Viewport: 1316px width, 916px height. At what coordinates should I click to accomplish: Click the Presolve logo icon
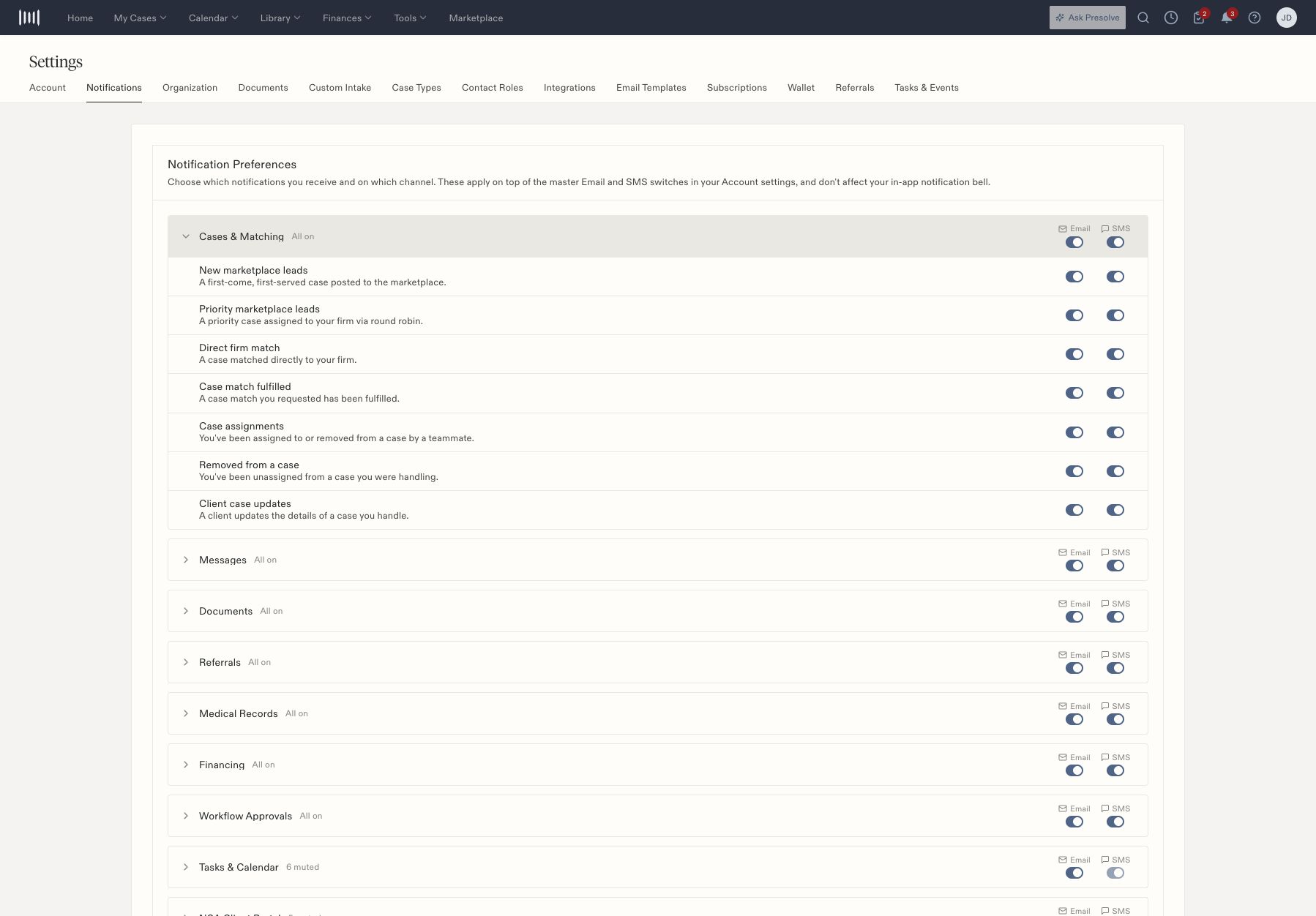coord(29,18)
